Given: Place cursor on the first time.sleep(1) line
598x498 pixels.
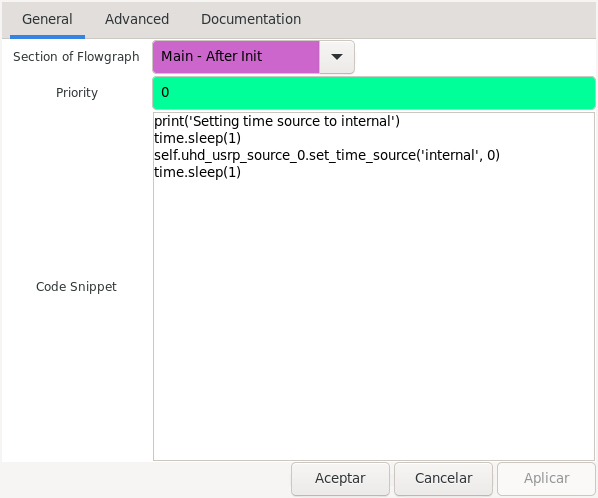Looking at the screenshot, I should click(198, 138).
